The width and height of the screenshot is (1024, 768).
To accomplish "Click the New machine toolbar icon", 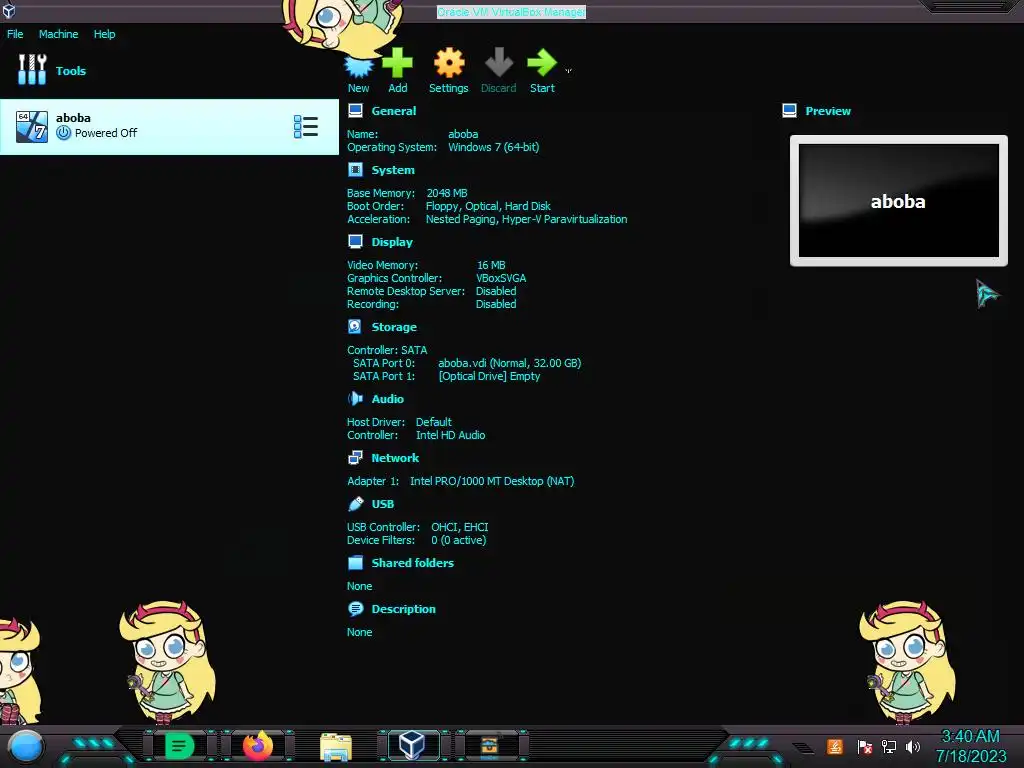I will [359, 65].
